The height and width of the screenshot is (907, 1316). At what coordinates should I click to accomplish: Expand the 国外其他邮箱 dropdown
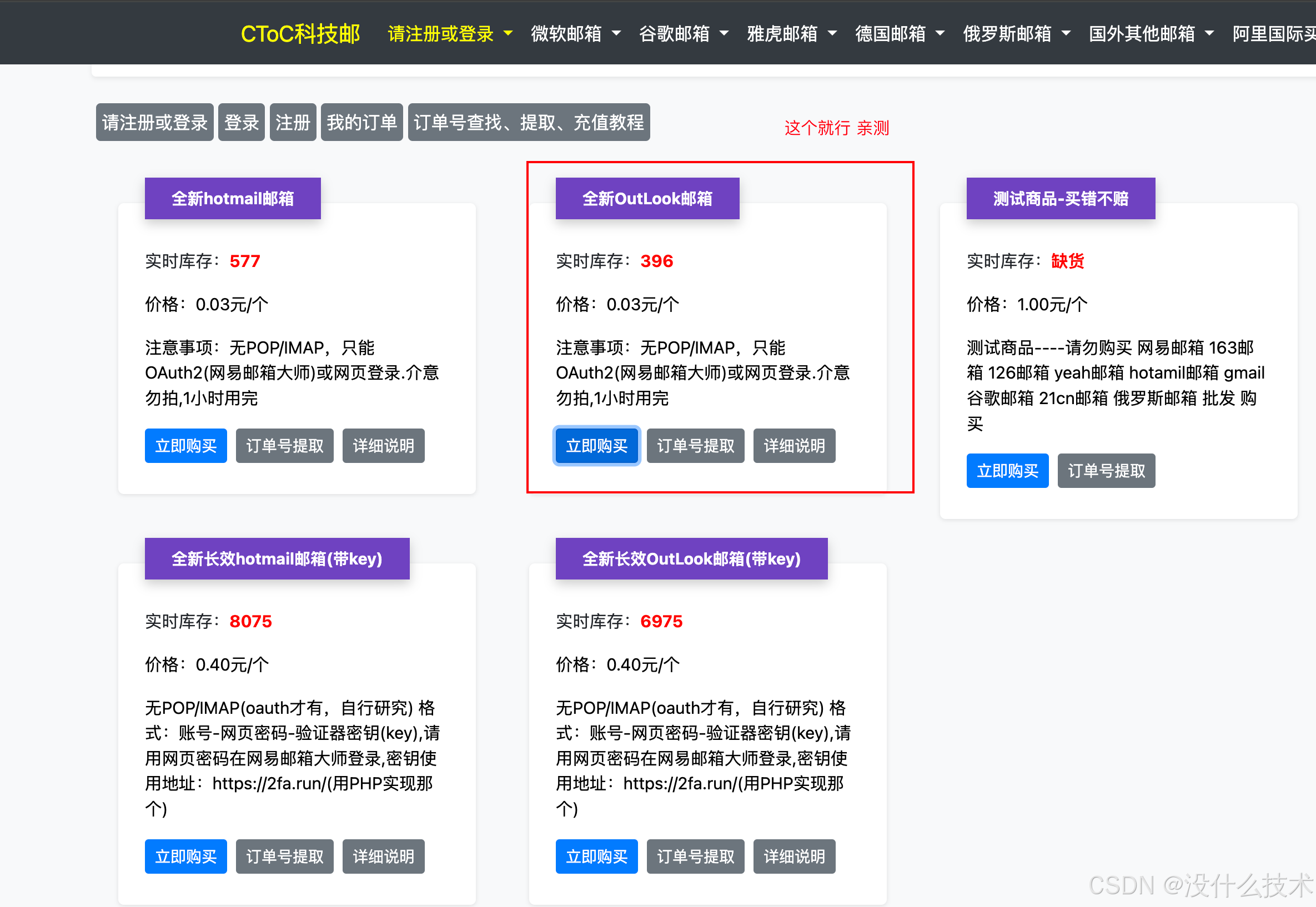point(1151,34)
